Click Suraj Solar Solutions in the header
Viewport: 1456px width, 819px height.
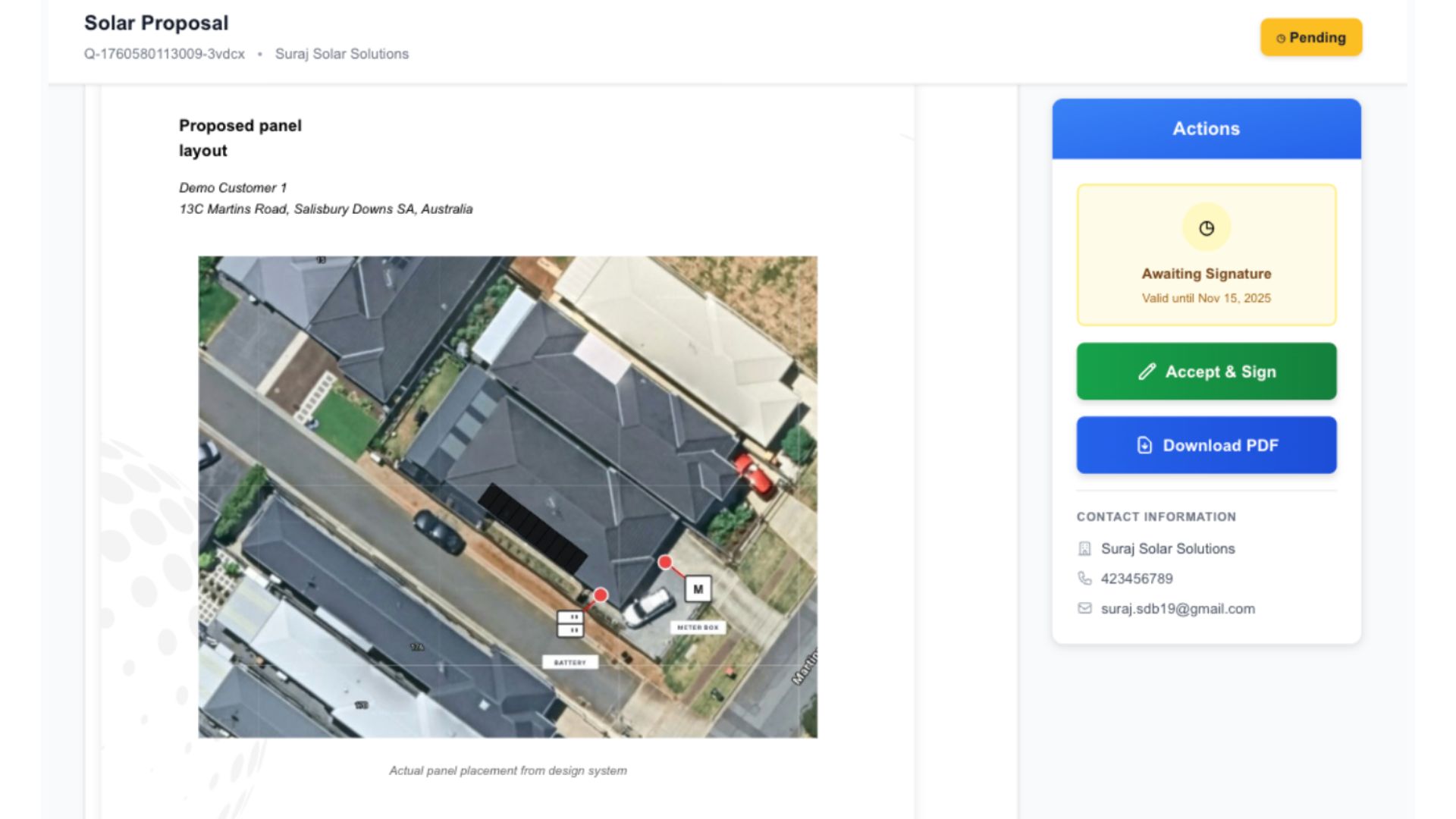(x=341, y=54)
